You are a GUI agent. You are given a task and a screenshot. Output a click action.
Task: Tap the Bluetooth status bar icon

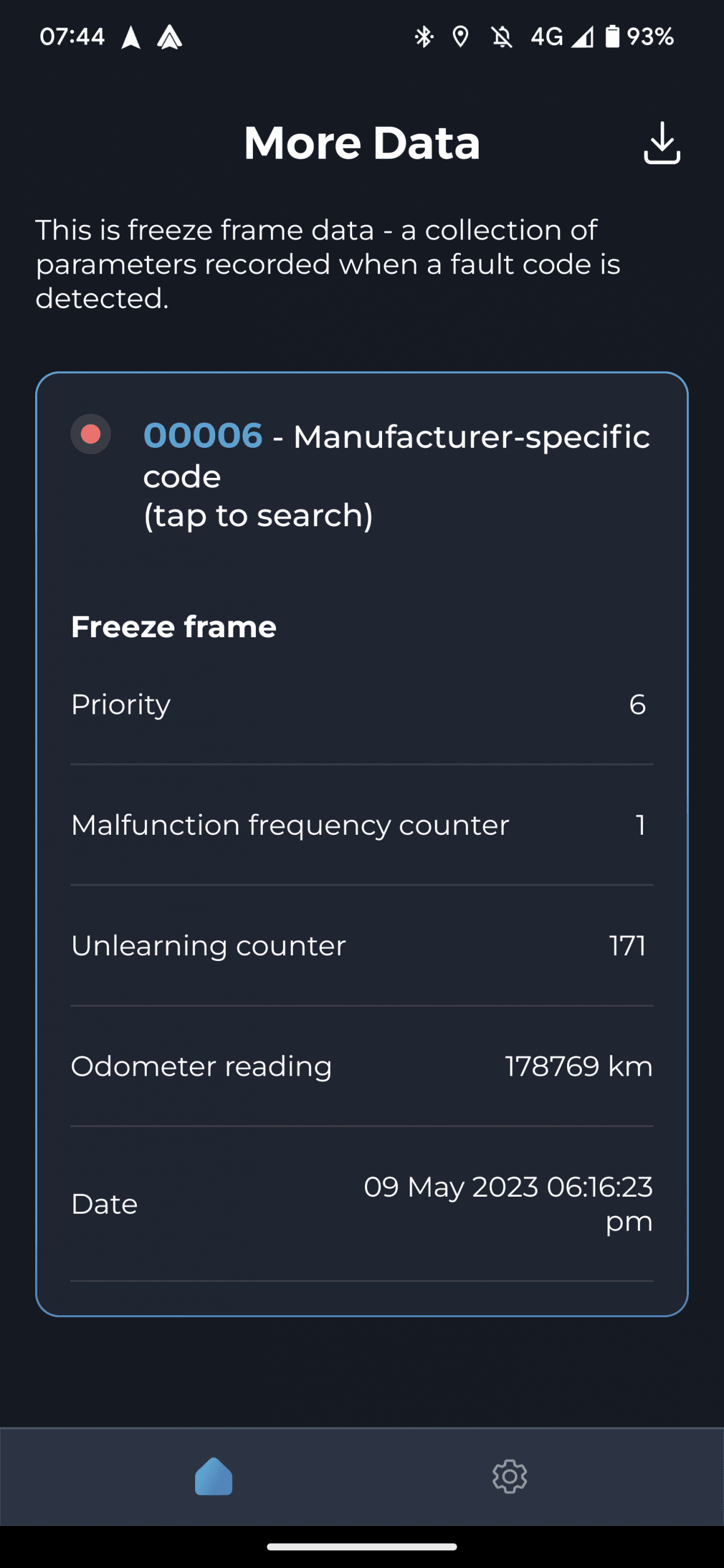[x=424, y=37]
